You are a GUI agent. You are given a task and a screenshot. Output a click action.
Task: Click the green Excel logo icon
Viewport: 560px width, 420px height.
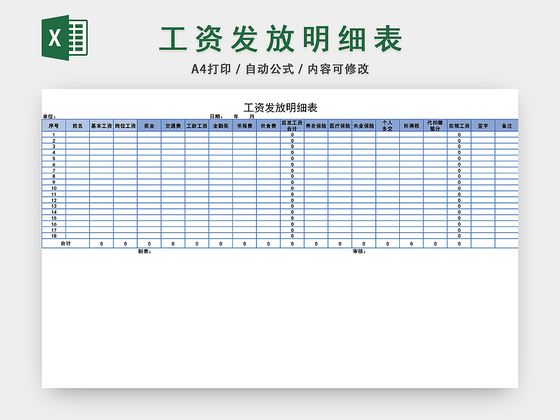coord(65,38)
